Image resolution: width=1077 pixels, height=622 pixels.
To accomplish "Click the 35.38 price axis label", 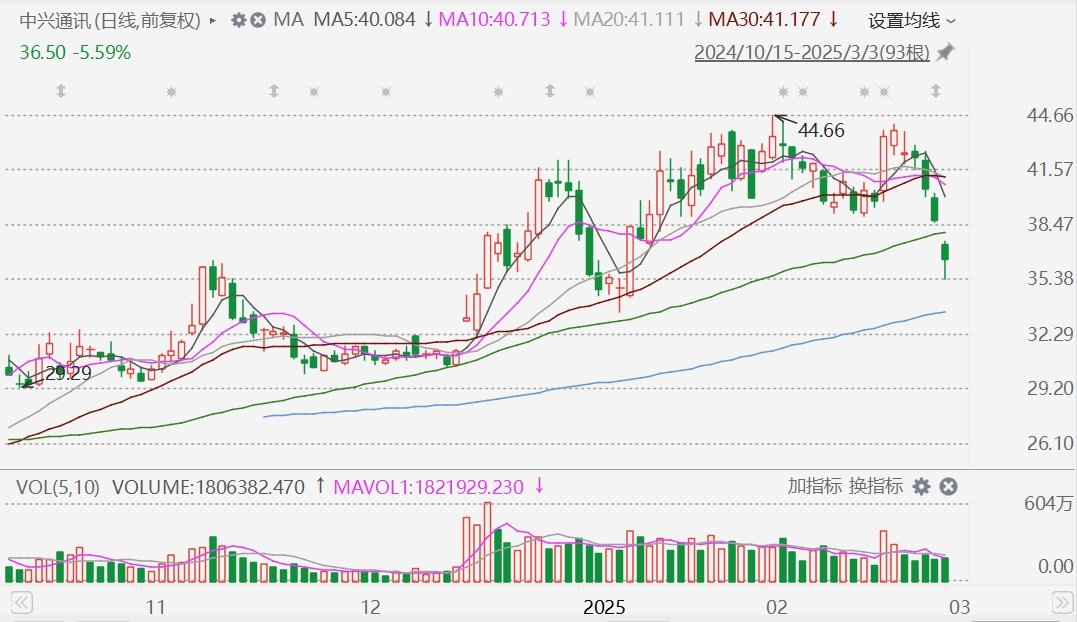I will 1050,278.
